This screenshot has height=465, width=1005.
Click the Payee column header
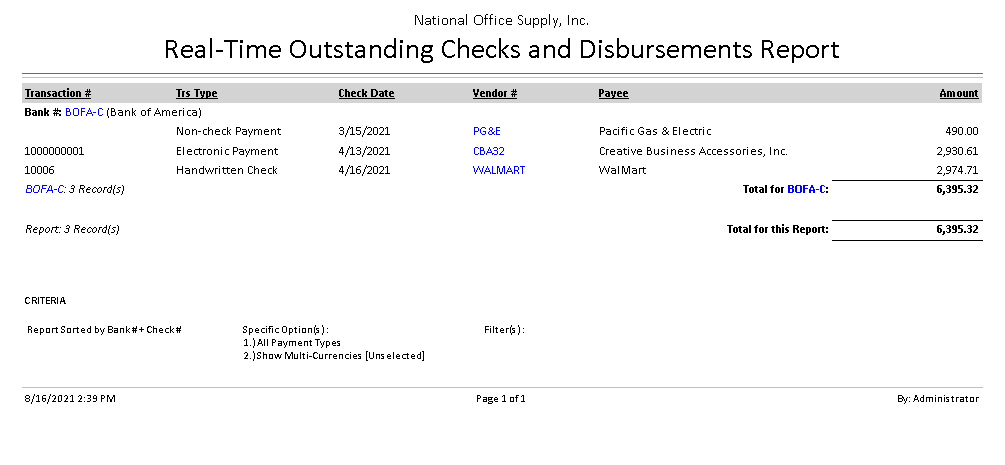pos(613,93)
